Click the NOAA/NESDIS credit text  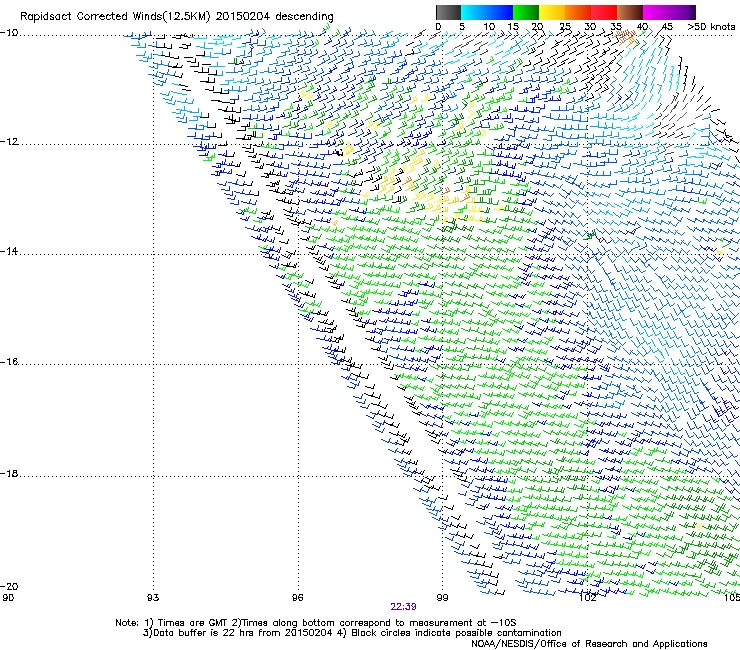pyautogui.click(x=589, y=643)
